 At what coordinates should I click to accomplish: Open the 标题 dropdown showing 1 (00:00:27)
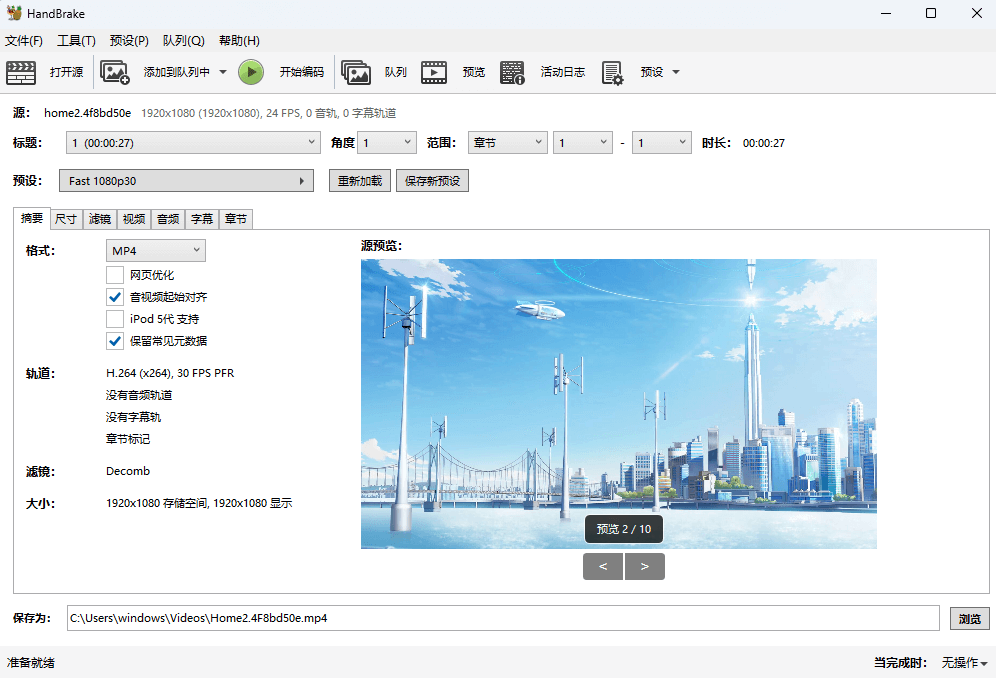tap(192, 142)
